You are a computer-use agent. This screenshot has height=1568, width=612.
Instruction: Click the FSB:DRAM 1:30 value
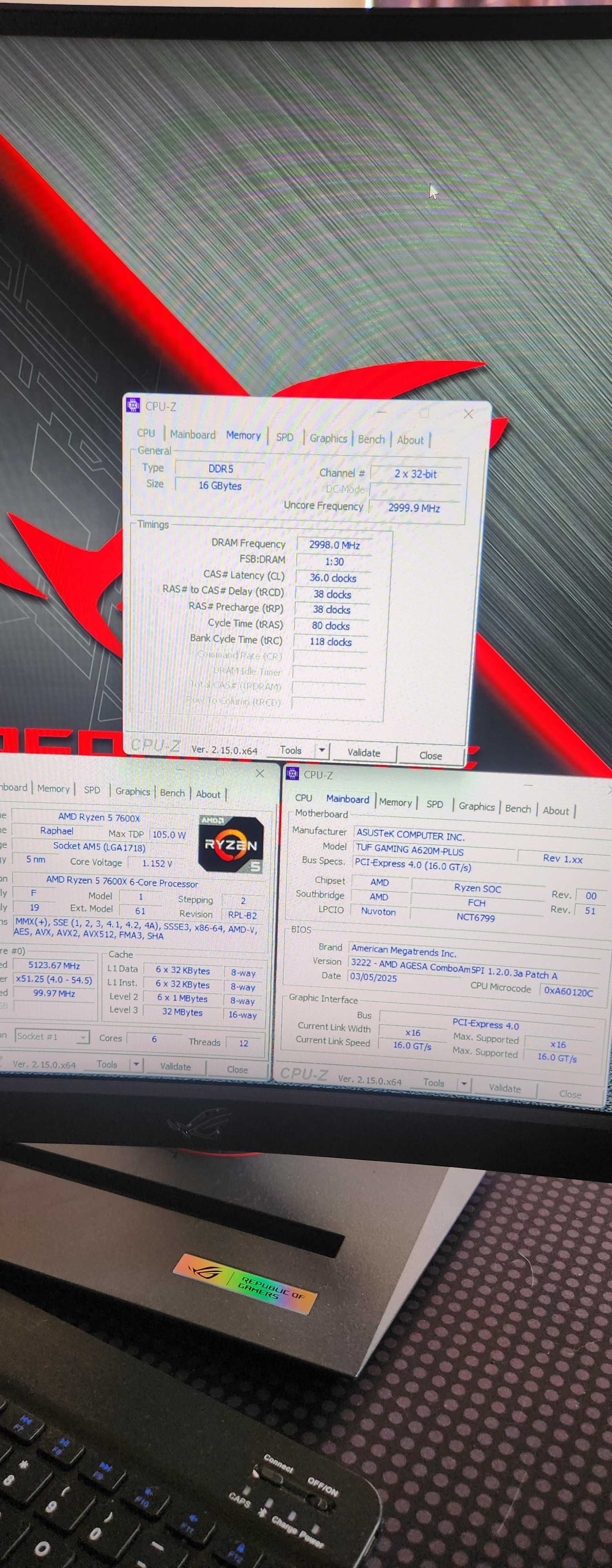pos(334,561)
